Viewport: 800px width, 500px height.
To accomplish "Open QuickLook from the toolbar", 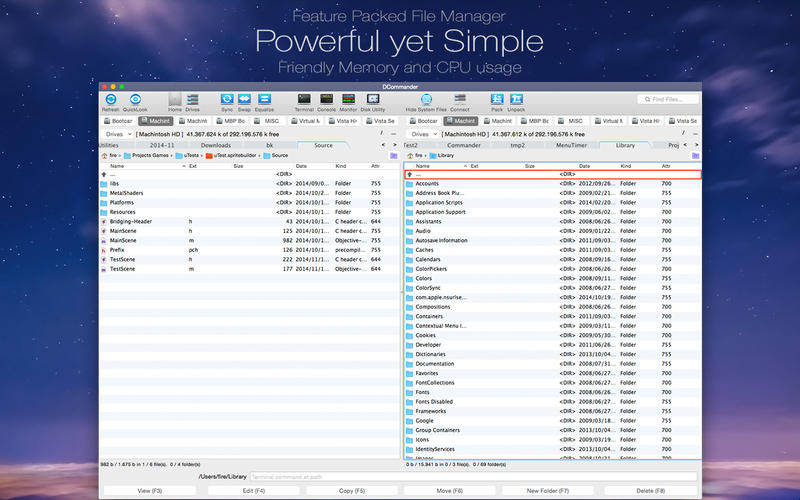I will click(x=134, y=99).
